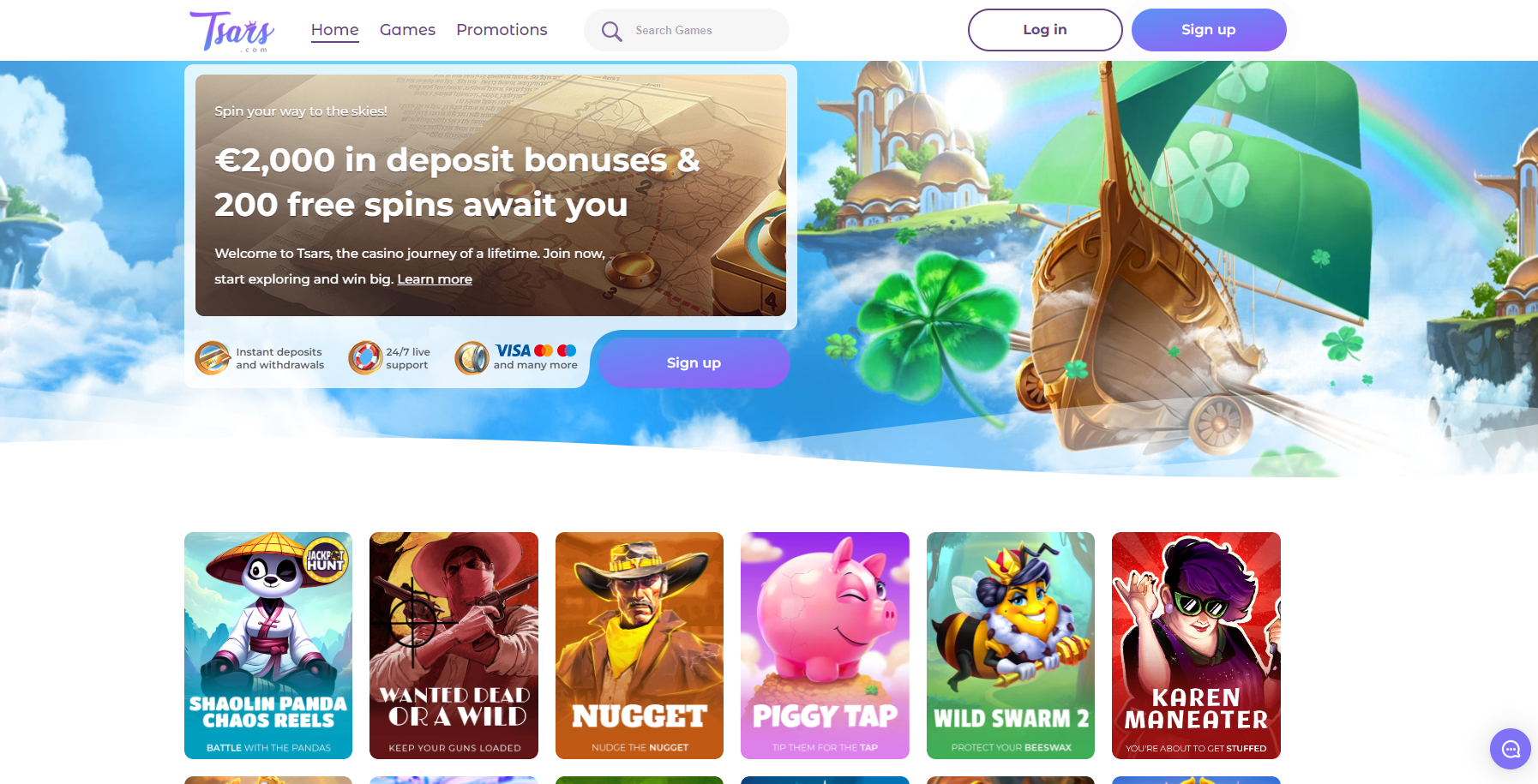Launch the Piggy Tap game
The height and width of the screenshot is (784, 1538).
(x=825, y=645)
